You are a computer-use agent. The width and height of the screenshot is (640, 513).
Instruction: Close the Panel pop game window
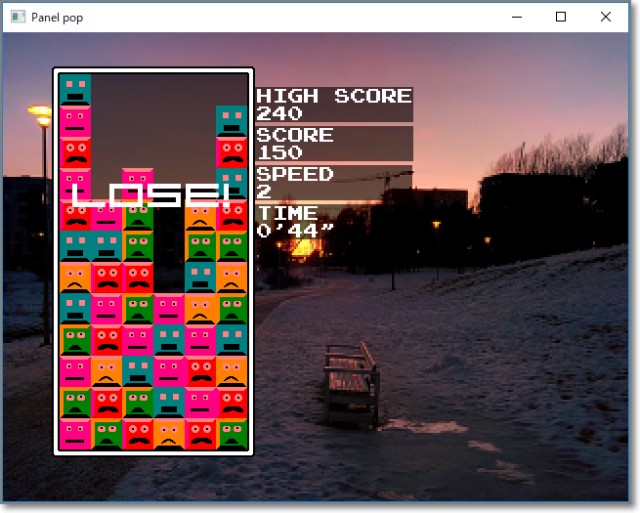tap(606, 17)
